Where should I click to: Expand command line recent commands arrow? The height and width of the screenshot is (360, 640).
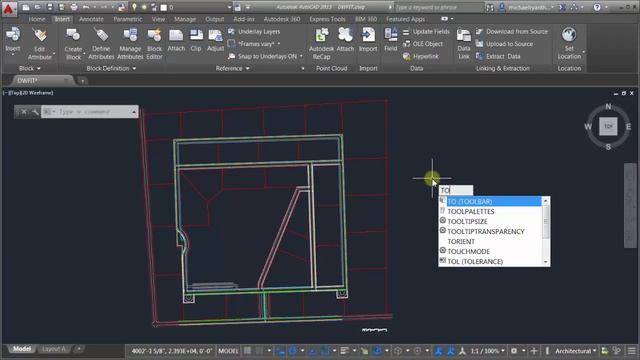click(134, 111)
